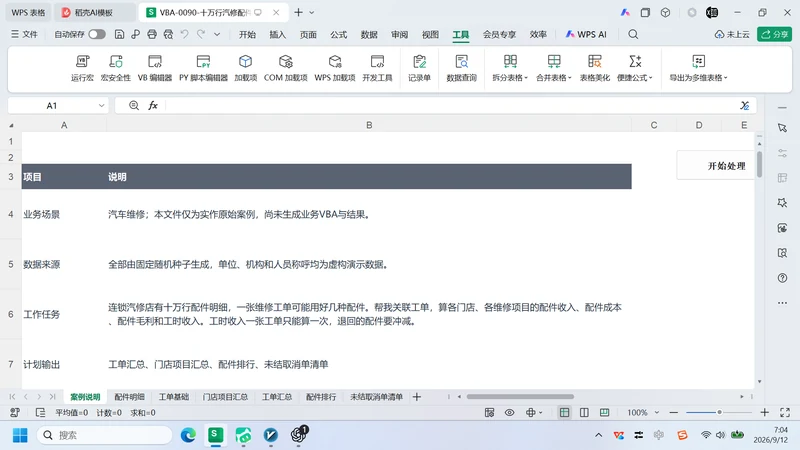The width and height of the screenshot is (800, 450).
Task: Print using the printer icon
Action: pos(152,34)
